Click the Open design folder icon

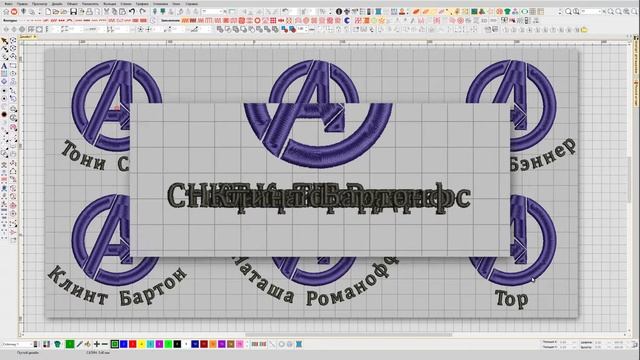[x=56, y=11]
